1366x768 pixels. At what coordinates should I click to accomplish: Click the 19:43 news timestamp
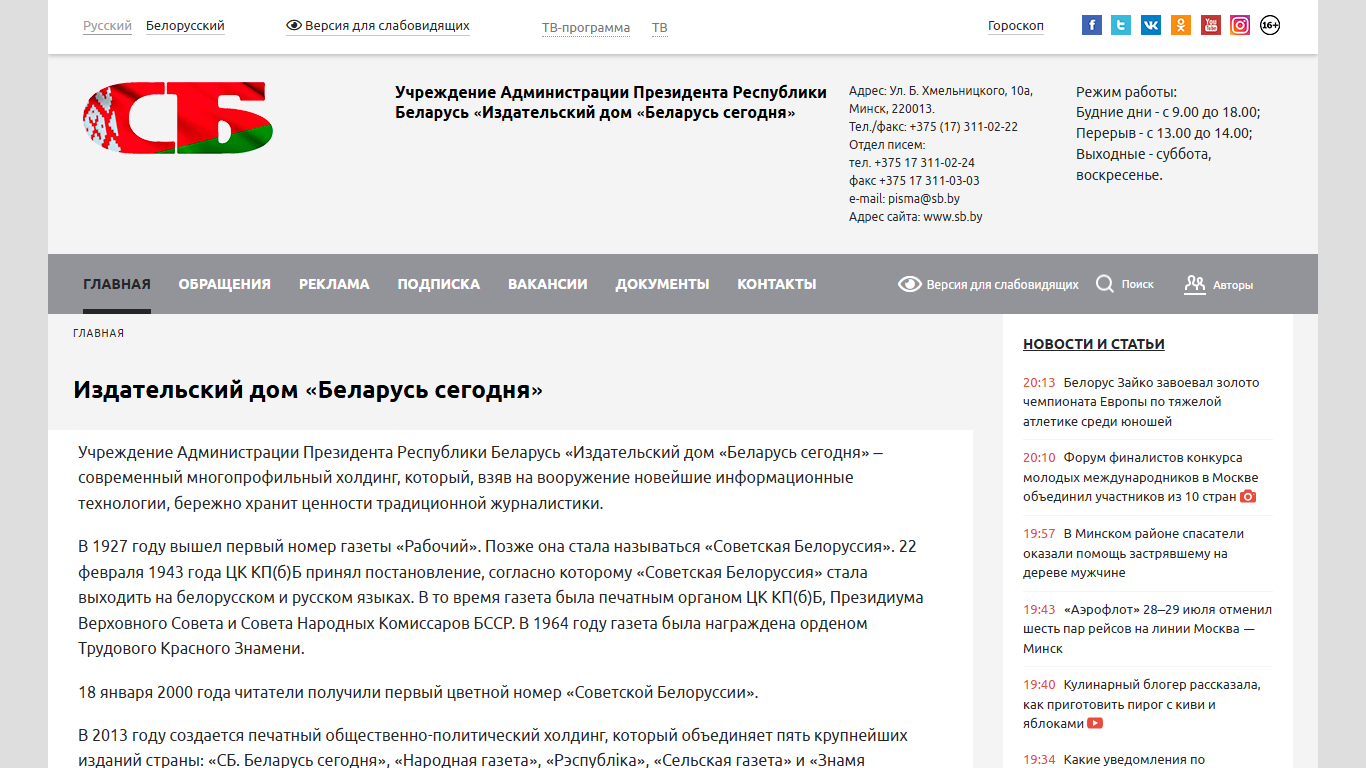(1039, 610)
